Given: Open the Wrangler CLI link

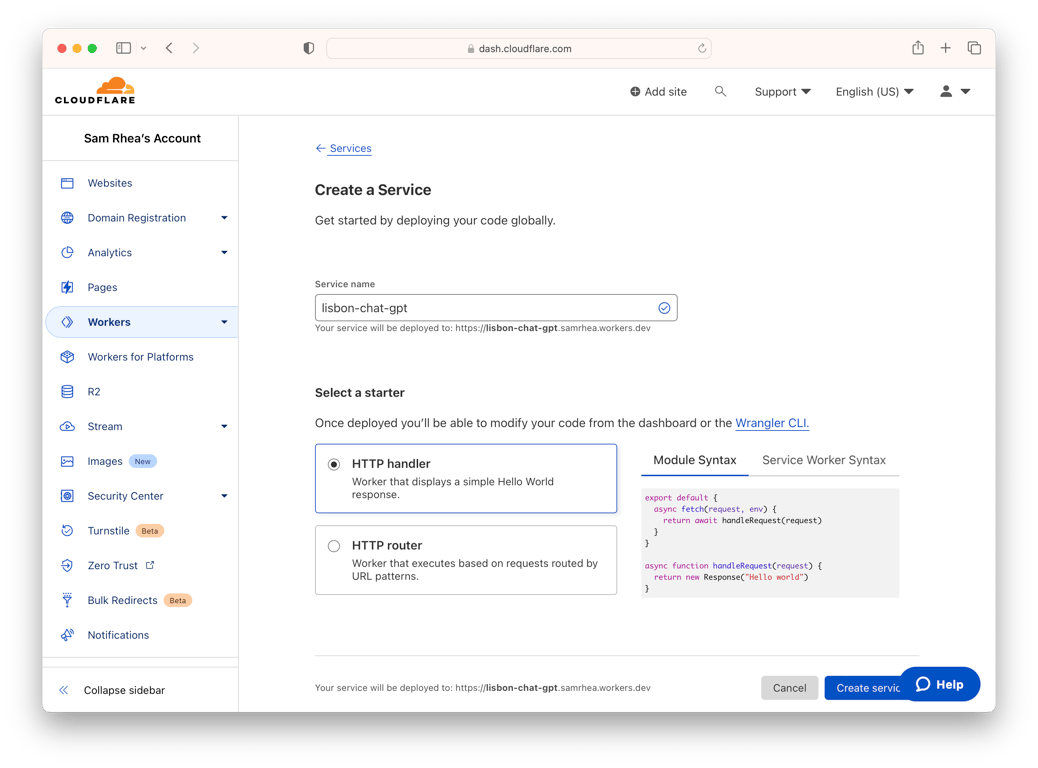Looking at the screenshot, I should click(771, 423).
